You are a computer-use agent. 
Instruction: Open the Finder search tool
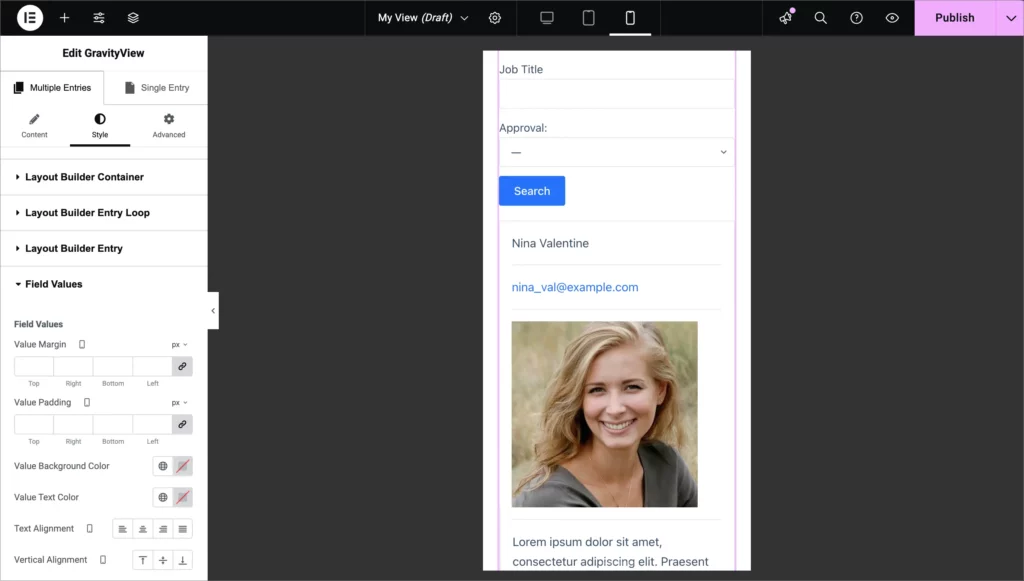click(x=820, y=17)
